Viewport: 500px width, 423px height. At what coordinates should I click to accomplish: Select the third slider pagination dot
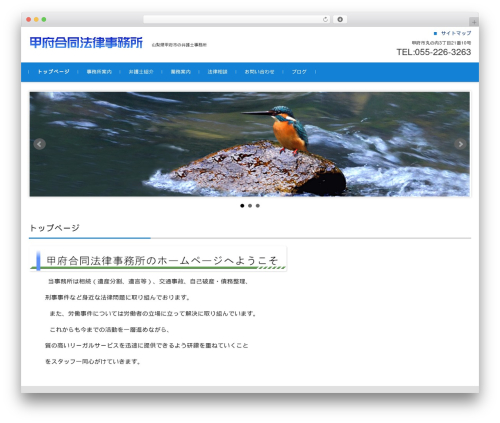[258, 206]
